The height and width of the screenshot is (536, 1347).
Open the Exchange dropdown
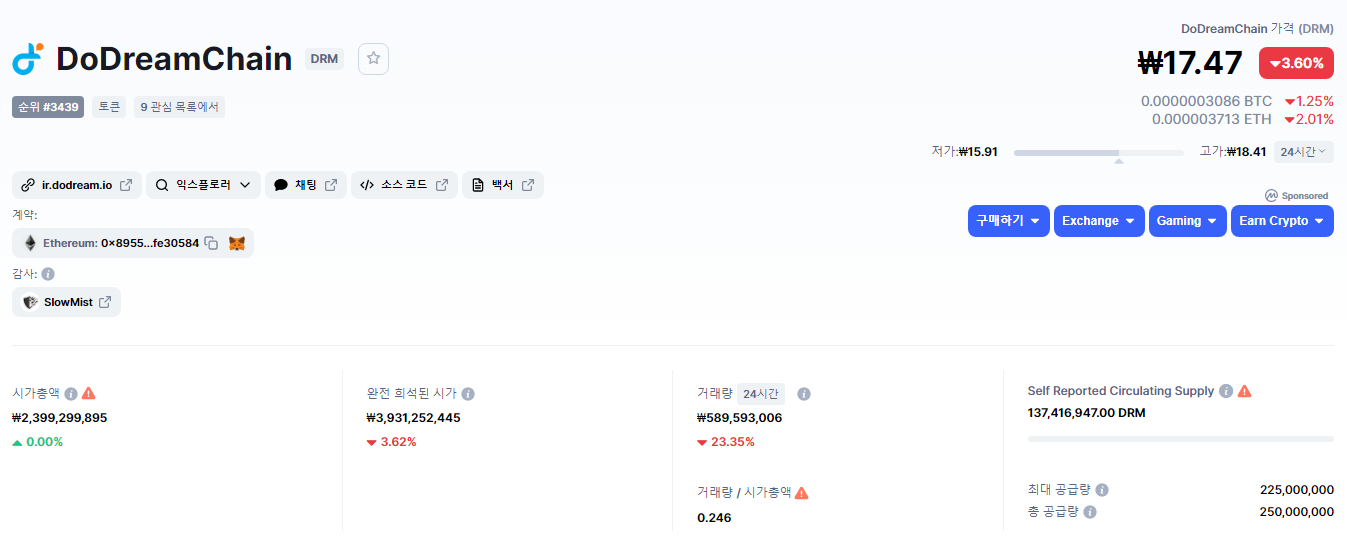pos(1099,221)
